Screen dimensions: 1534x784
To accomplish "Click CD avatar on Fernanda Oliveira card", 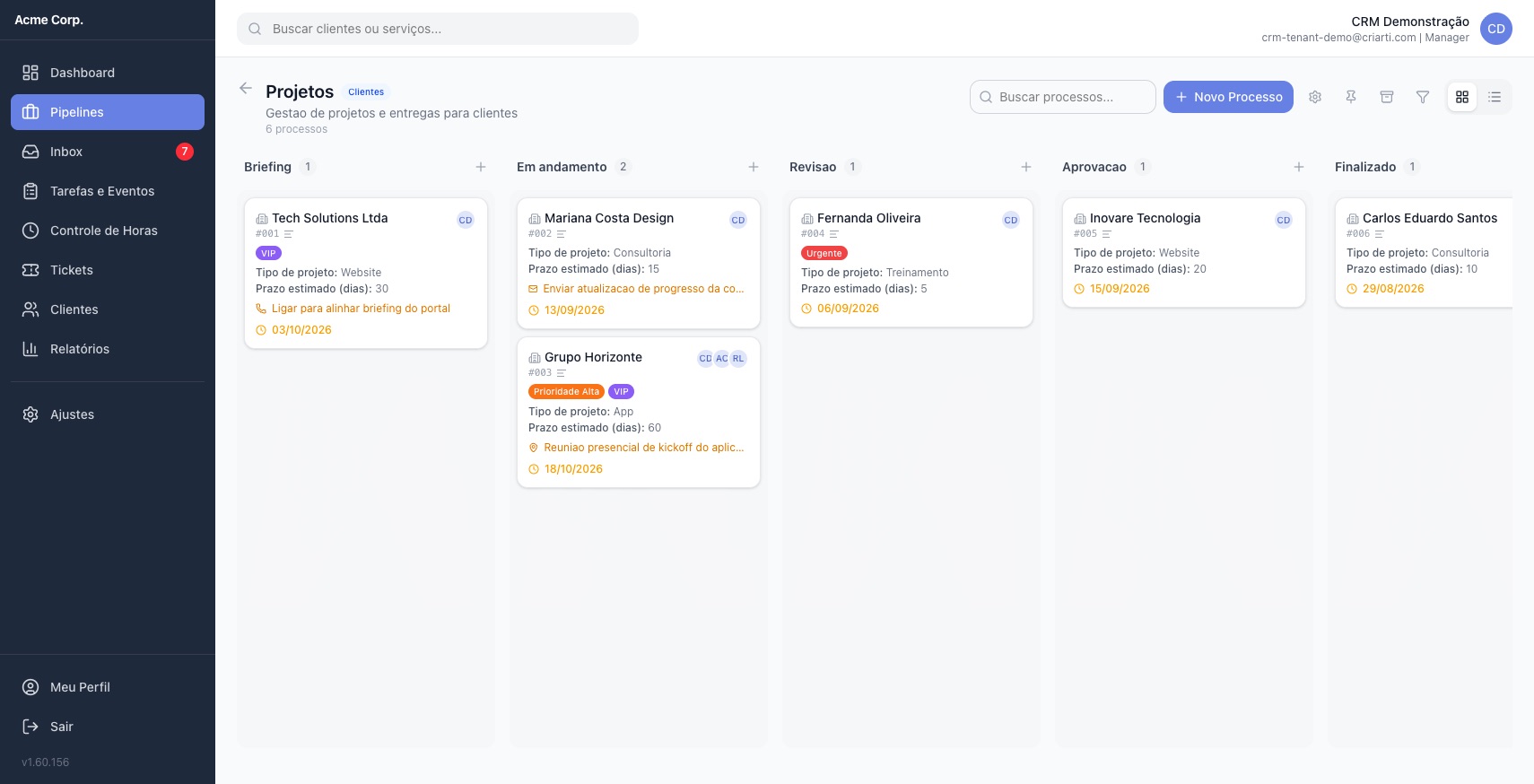I will pos(1011,220).
